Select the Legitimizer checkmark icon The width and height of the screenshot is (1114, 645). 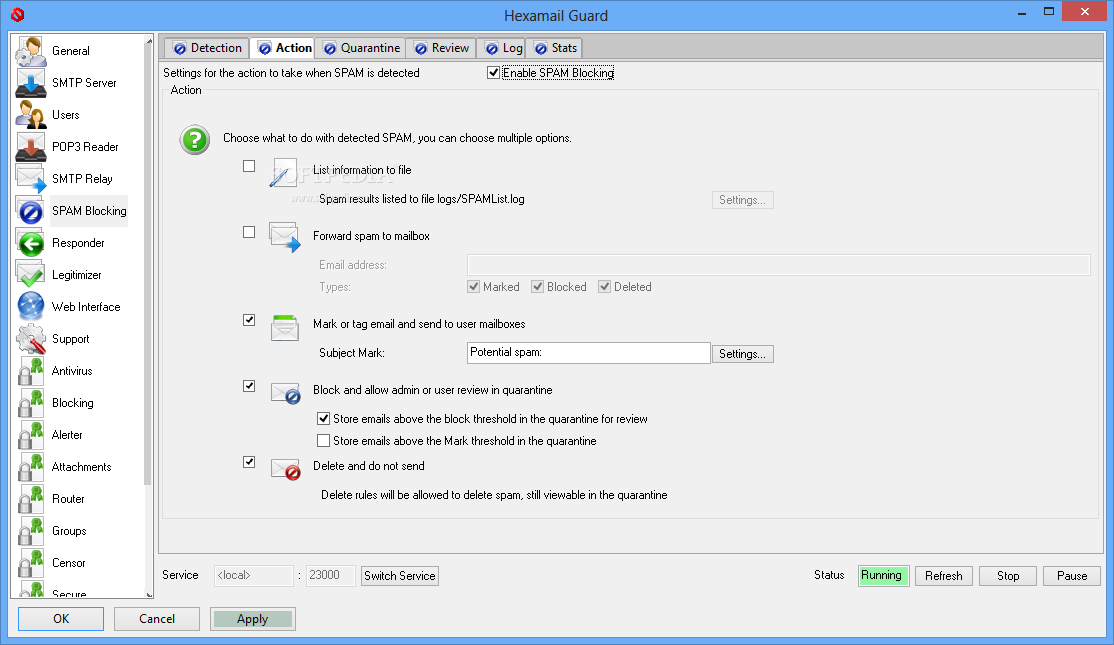31,275
